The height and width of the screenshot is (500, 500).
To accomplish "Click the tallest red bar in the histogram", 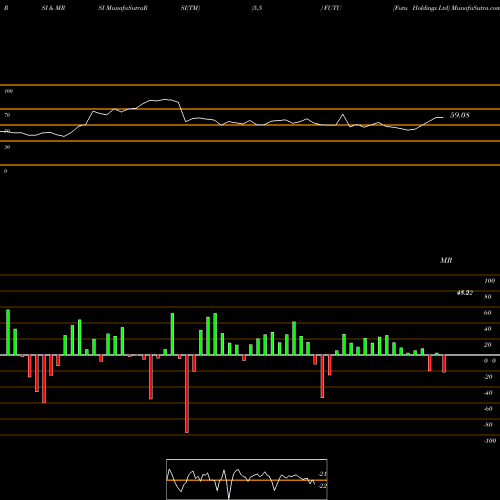I will [x=187, y=394].
